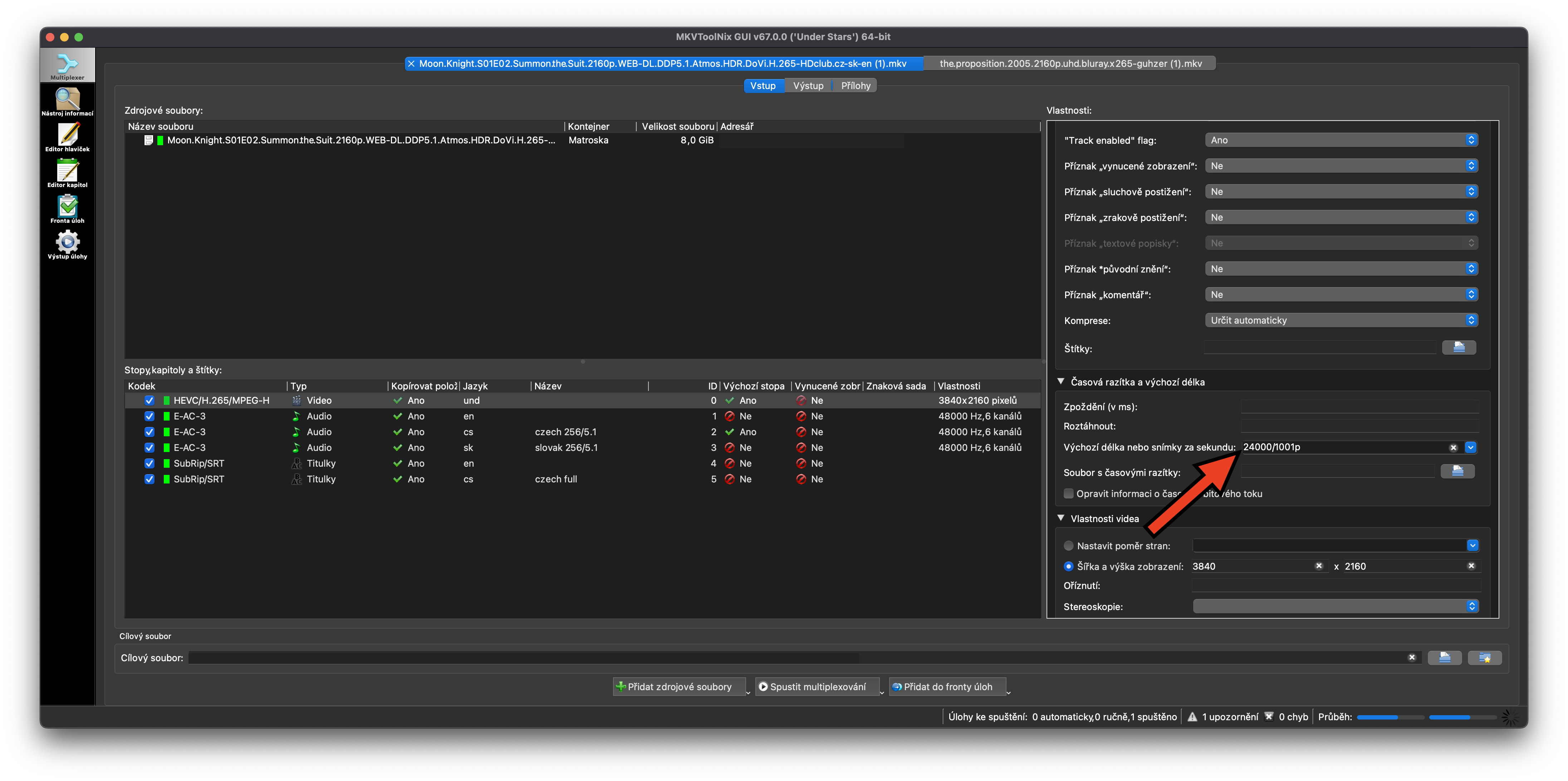Collapse the Vlastnosti videa section

[1061, 518]
